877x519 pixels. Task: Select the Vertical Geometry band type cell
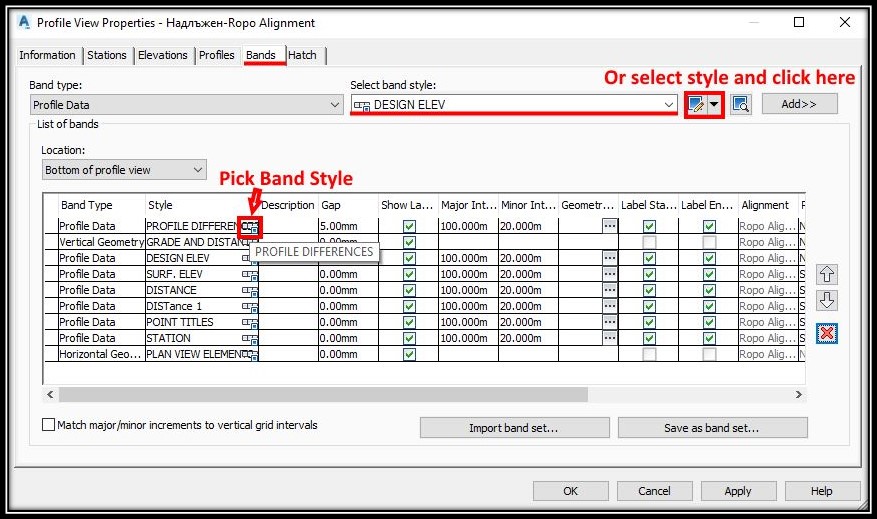tap(101, 242)
